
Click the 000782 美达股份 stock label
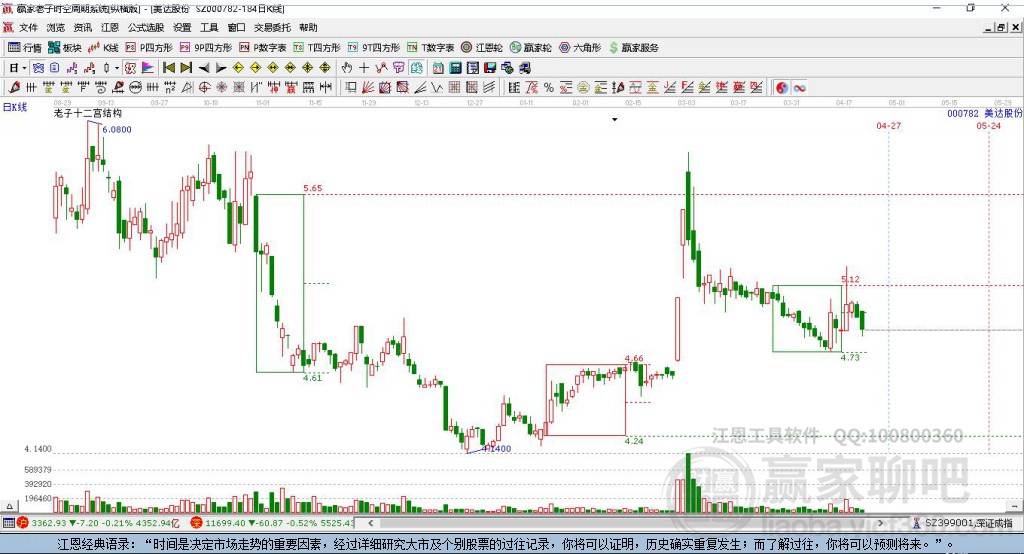click(984, 113)
